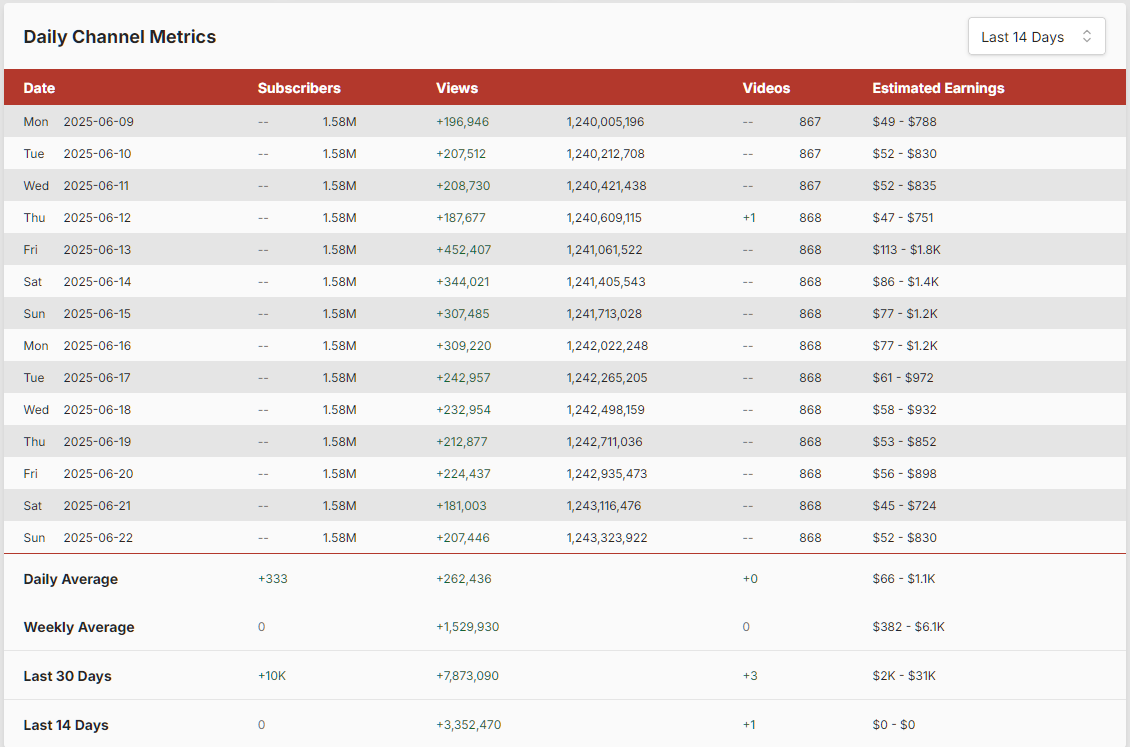The width and height of the screenshot is (1130, 747).
Task: Click the views gain +181,003
Action: tap(461, 506)
